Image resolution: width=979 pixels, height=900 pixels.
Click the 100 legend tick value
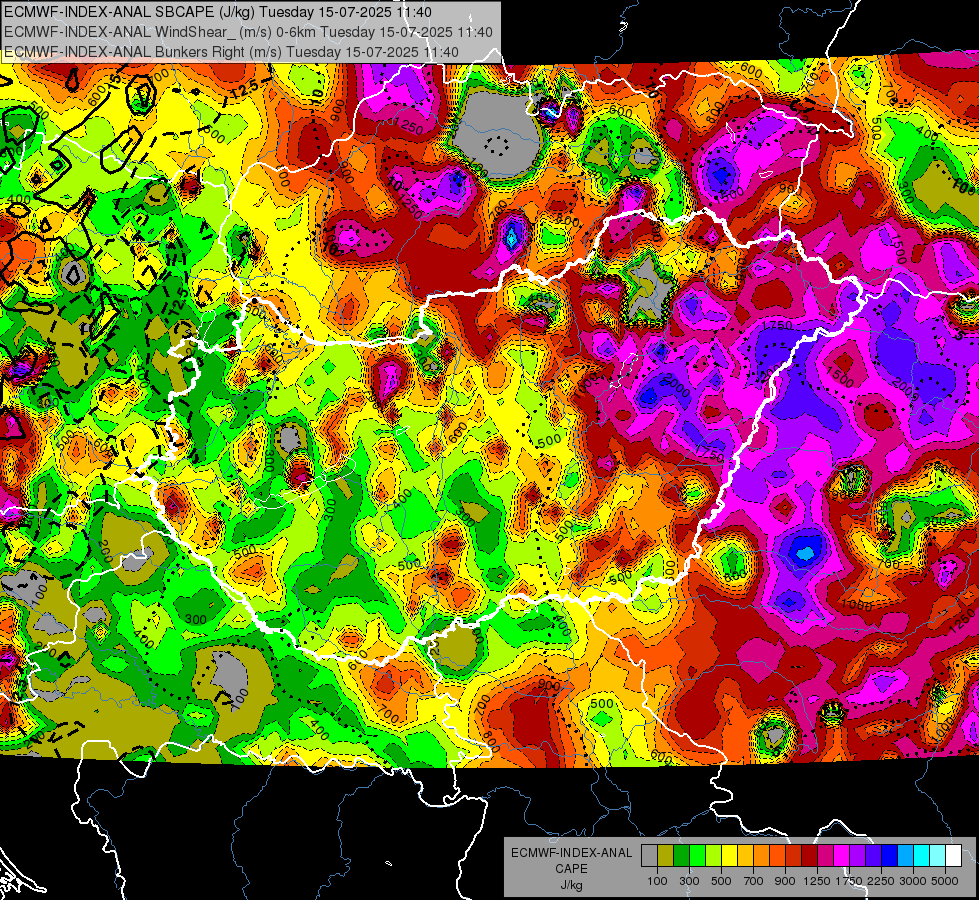coord(657,881)
